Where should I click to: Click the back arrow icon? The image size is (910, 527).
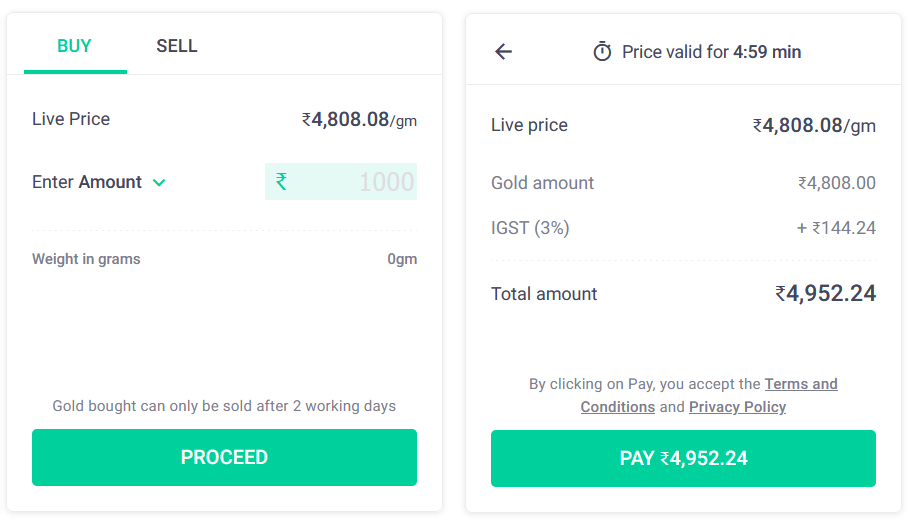click(x=503, y=52)
